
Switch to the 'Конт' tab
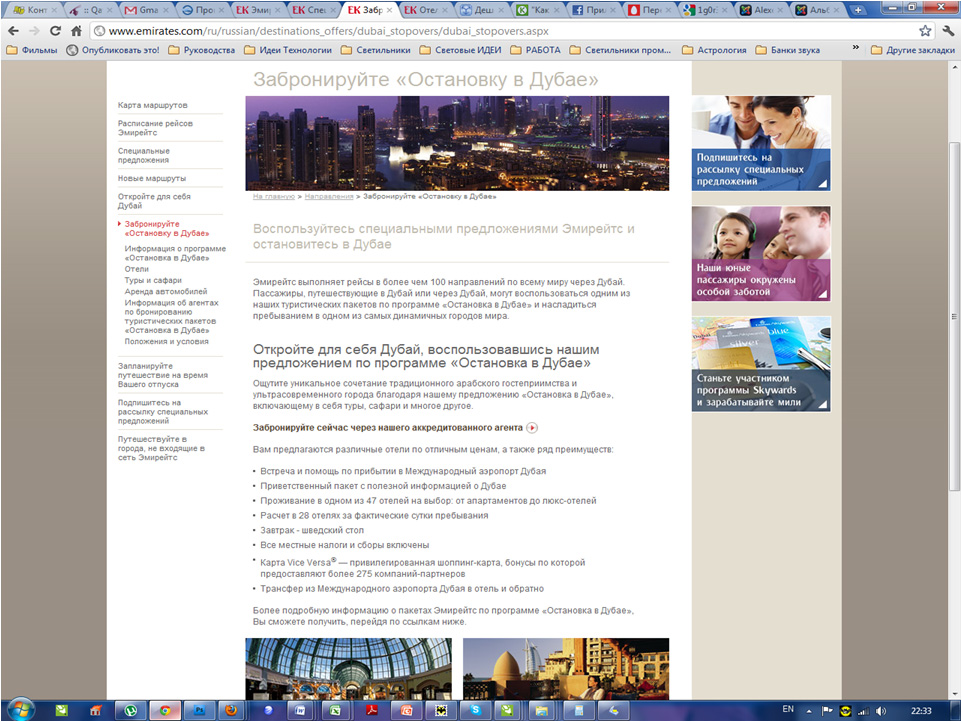pyautogui.click(x=34, y=10)
